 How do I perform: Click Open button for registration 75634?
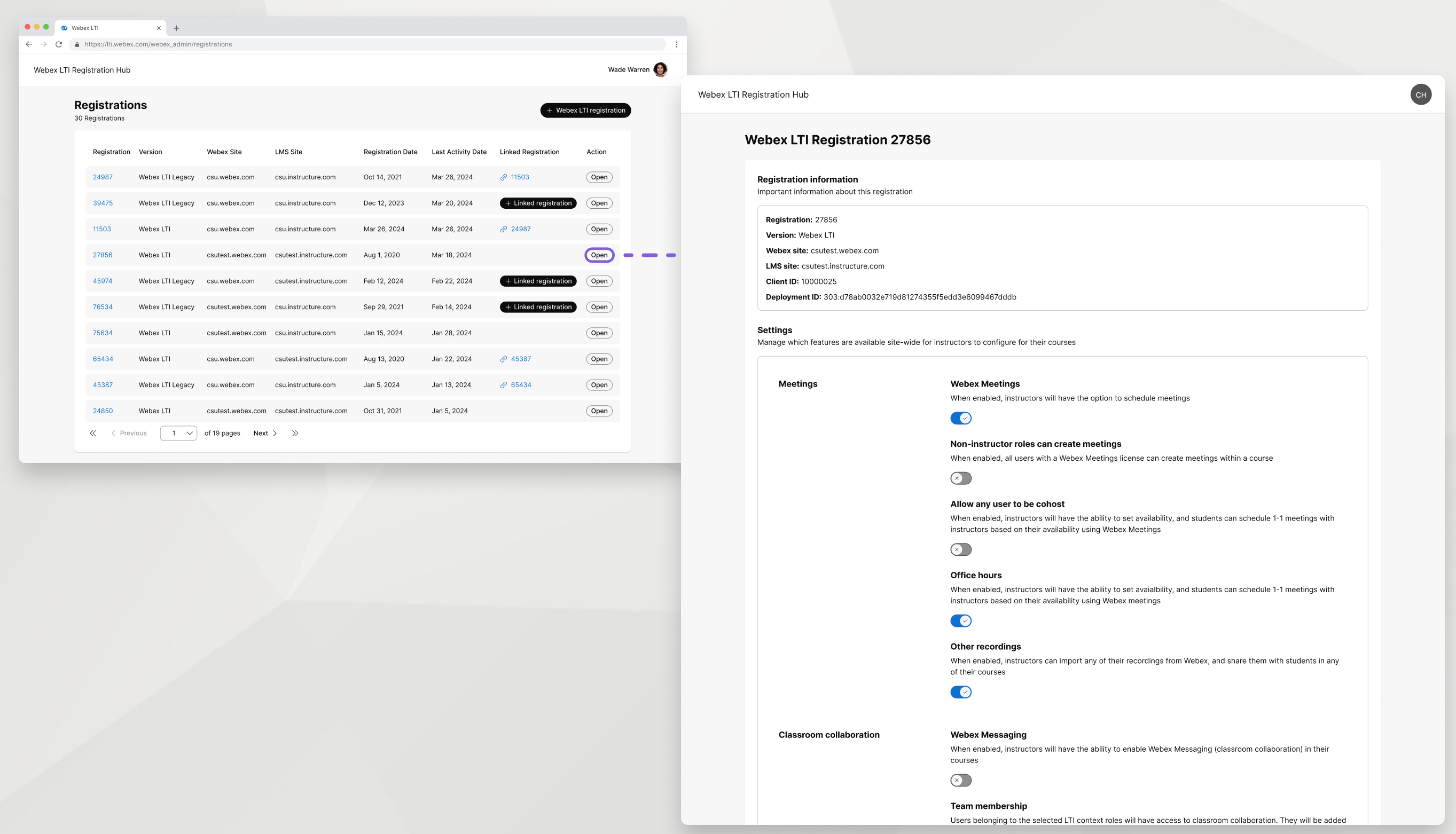pos(599,333)
